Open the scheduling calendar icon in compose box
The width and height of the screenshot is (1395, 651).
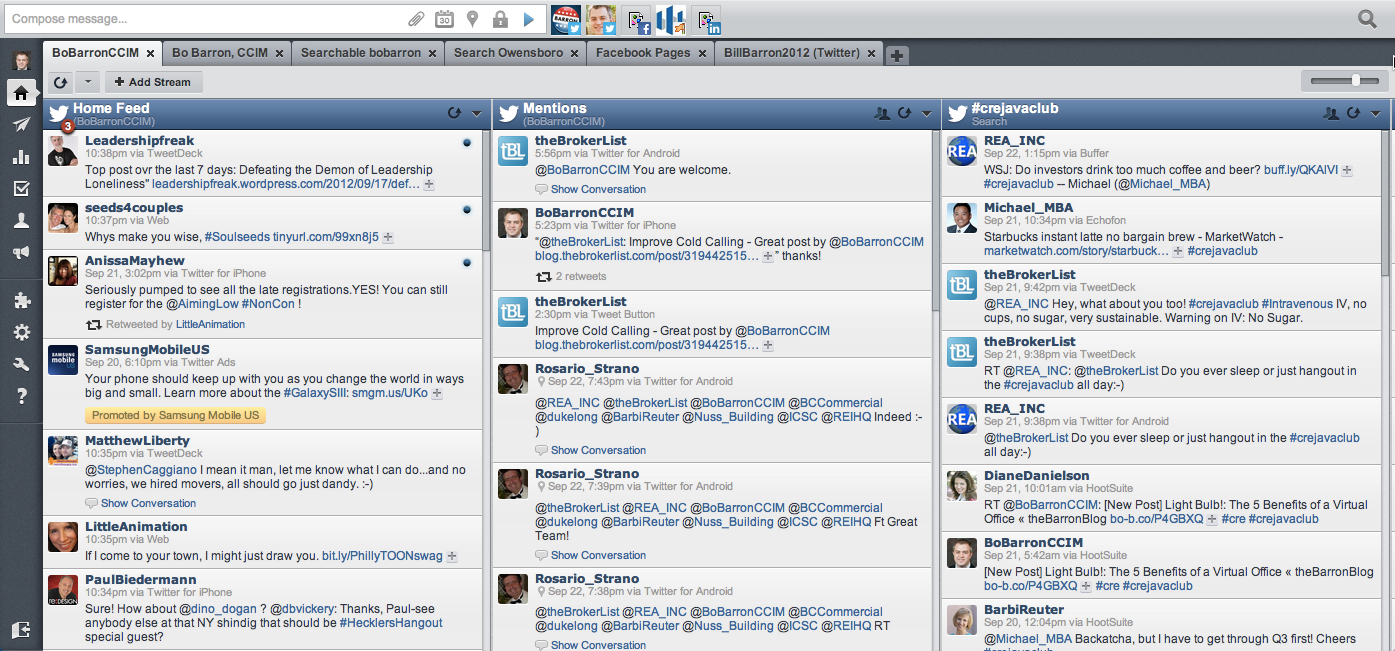444,19
